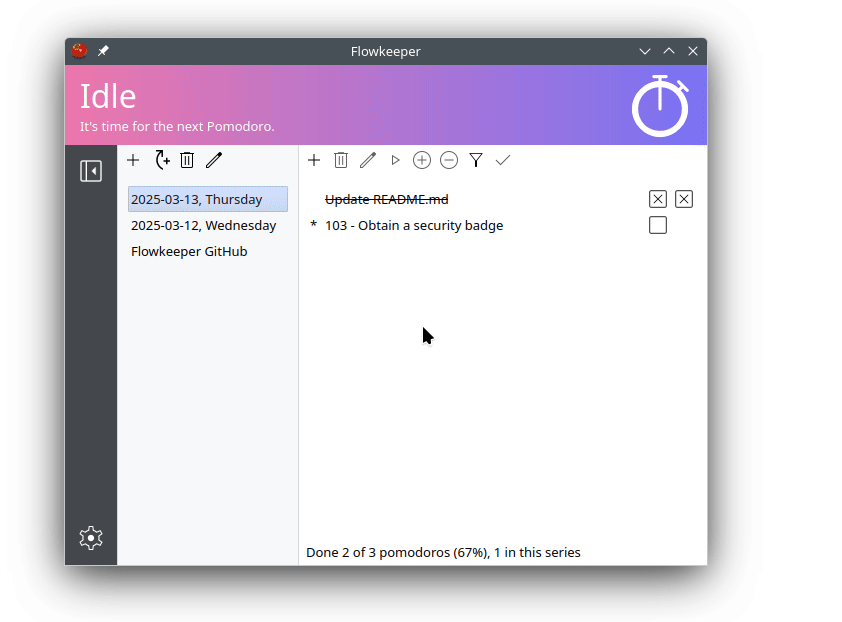Image resolution: width=842 pixels, height=622 pixels.
Task: Select the 2025-03-13, Thursday backlog
Action: click(208, 199)
